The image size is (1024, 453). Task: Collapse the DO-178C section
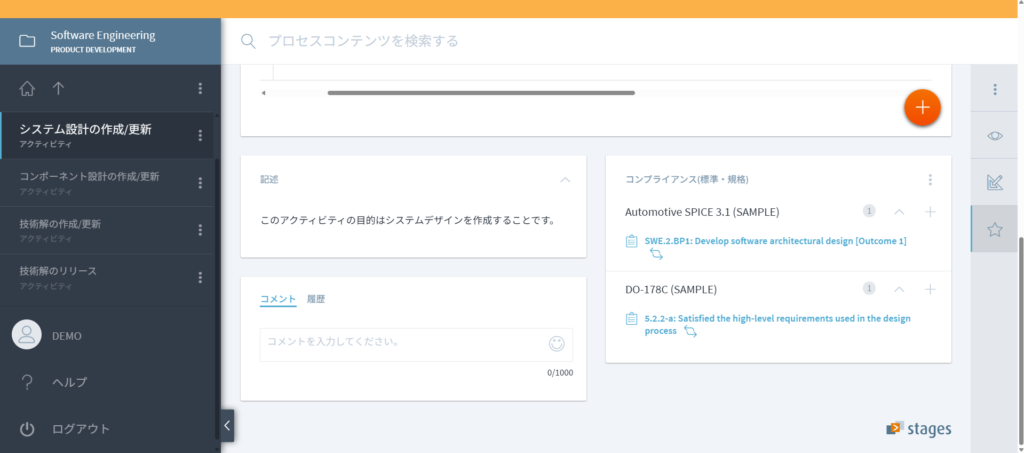899,289
